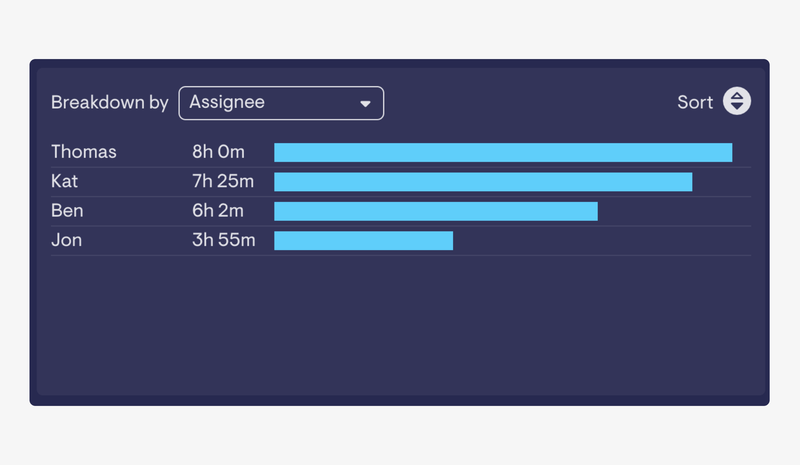Click the Sort arrows icon
800x465 pixels.
point(737,101)
